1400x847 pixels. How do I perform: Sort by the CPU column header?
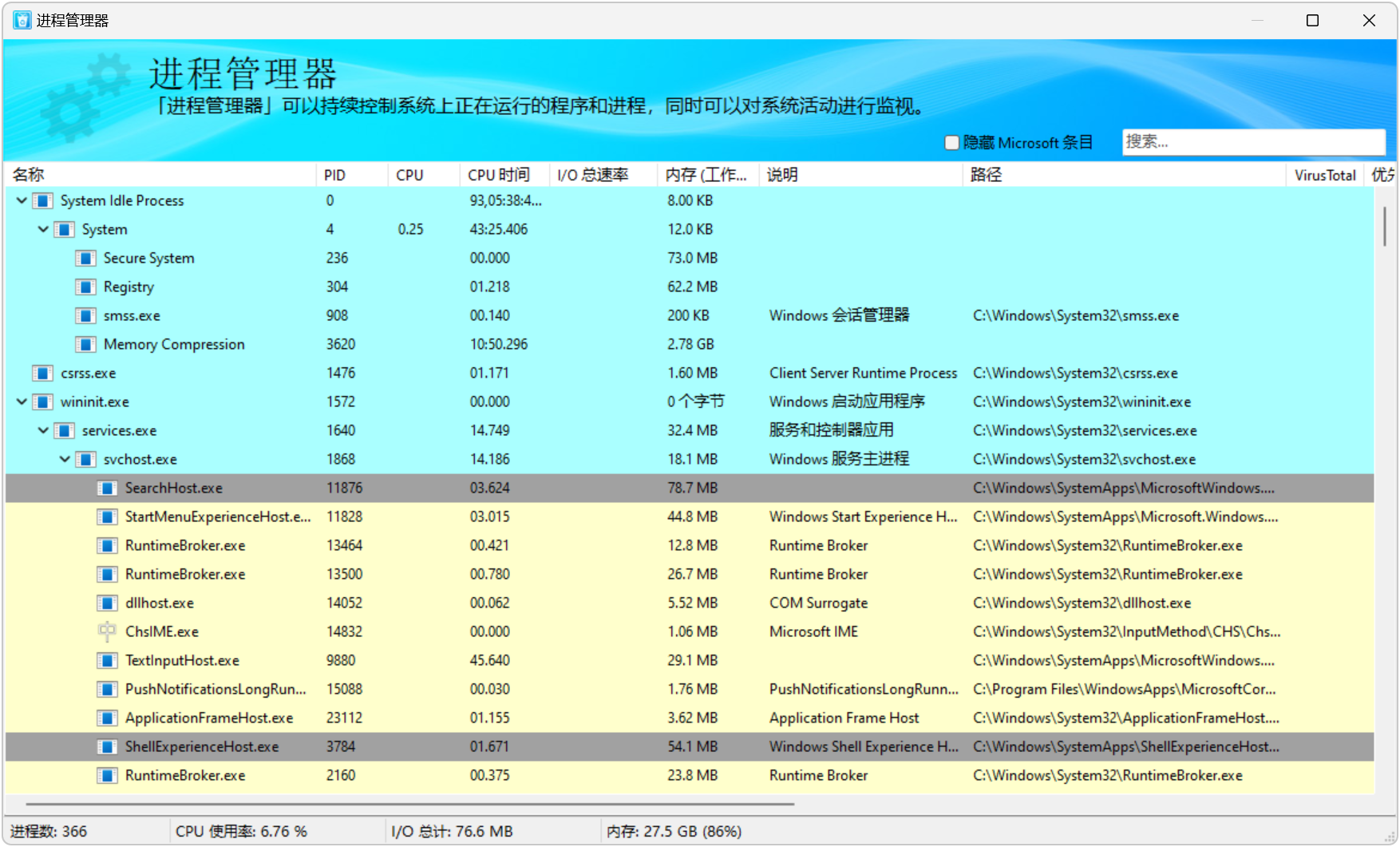tap(424, 175)
